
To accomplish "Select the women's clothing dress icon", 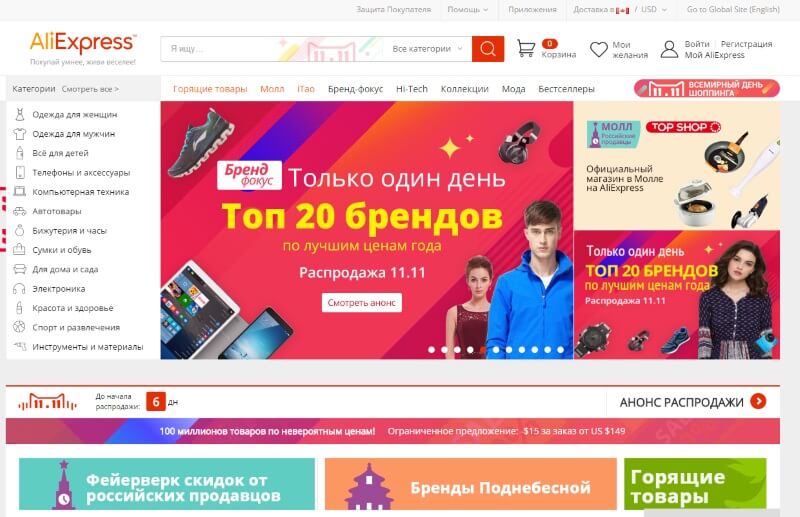I will click(x=19, y=114).
